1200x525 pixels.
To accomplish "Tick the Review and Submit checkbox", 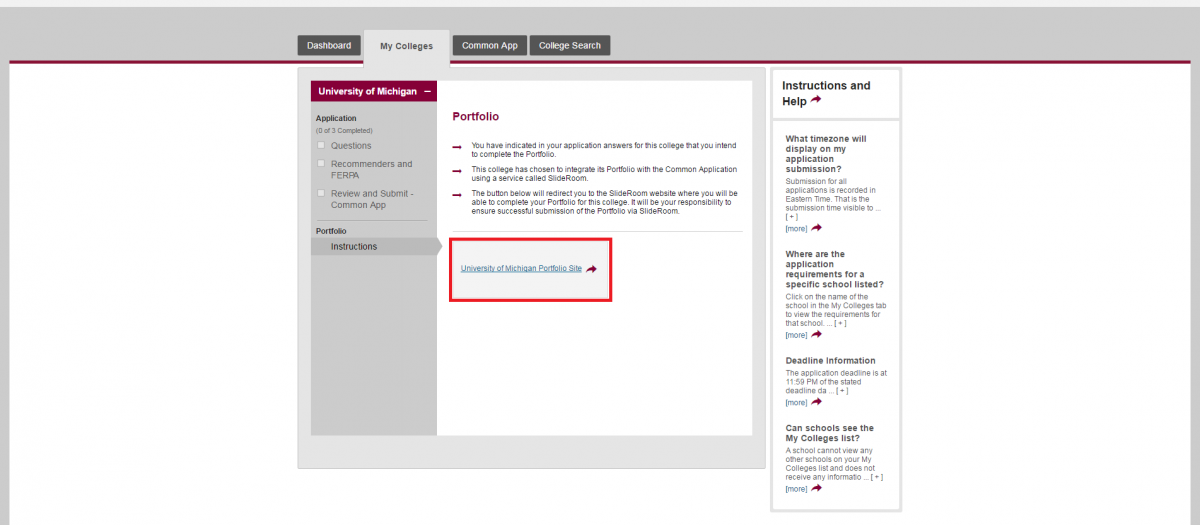I will (x=321, y=193).
